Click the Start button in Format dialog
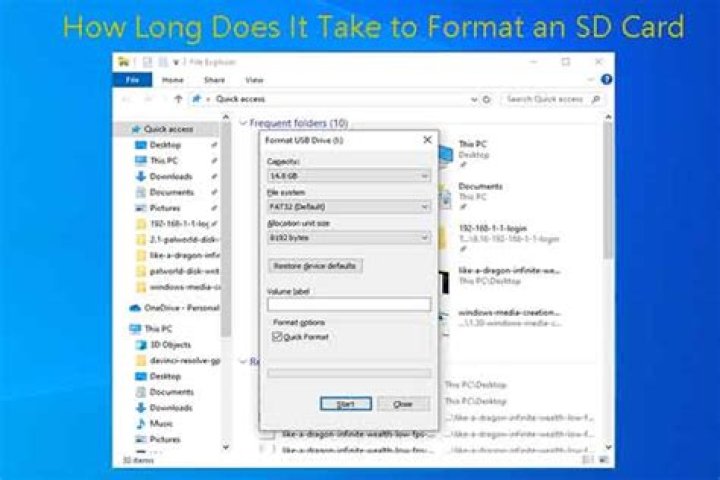 pyautogui.click(x=346, y=403)
